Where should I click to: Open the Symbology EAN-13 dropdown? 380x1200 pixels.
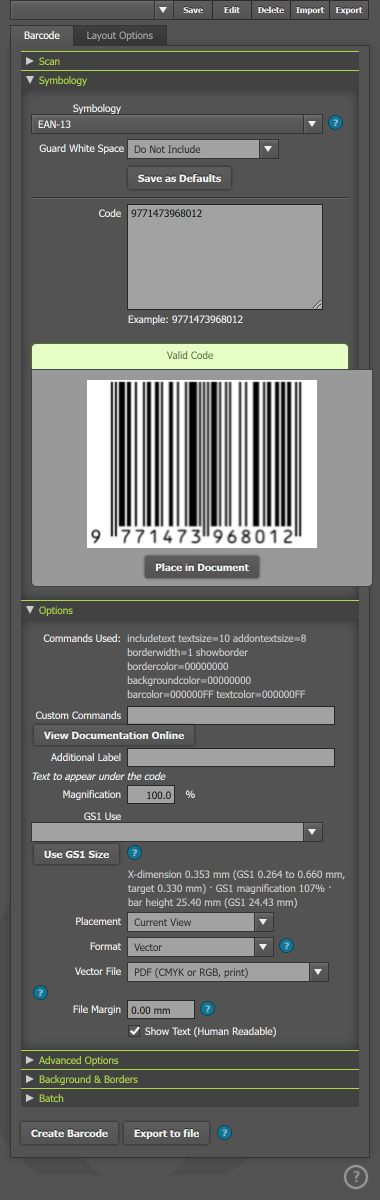(177, 124)
